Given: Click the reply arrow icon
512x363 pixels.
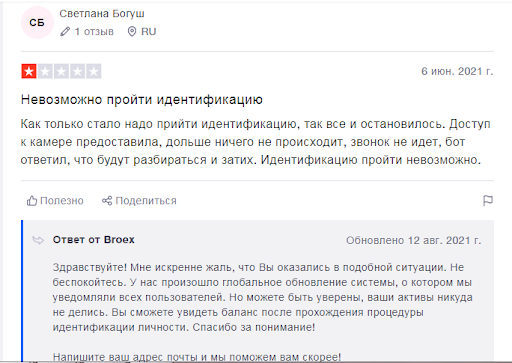Looking at the screenshot, I should (x=38, y=240).
